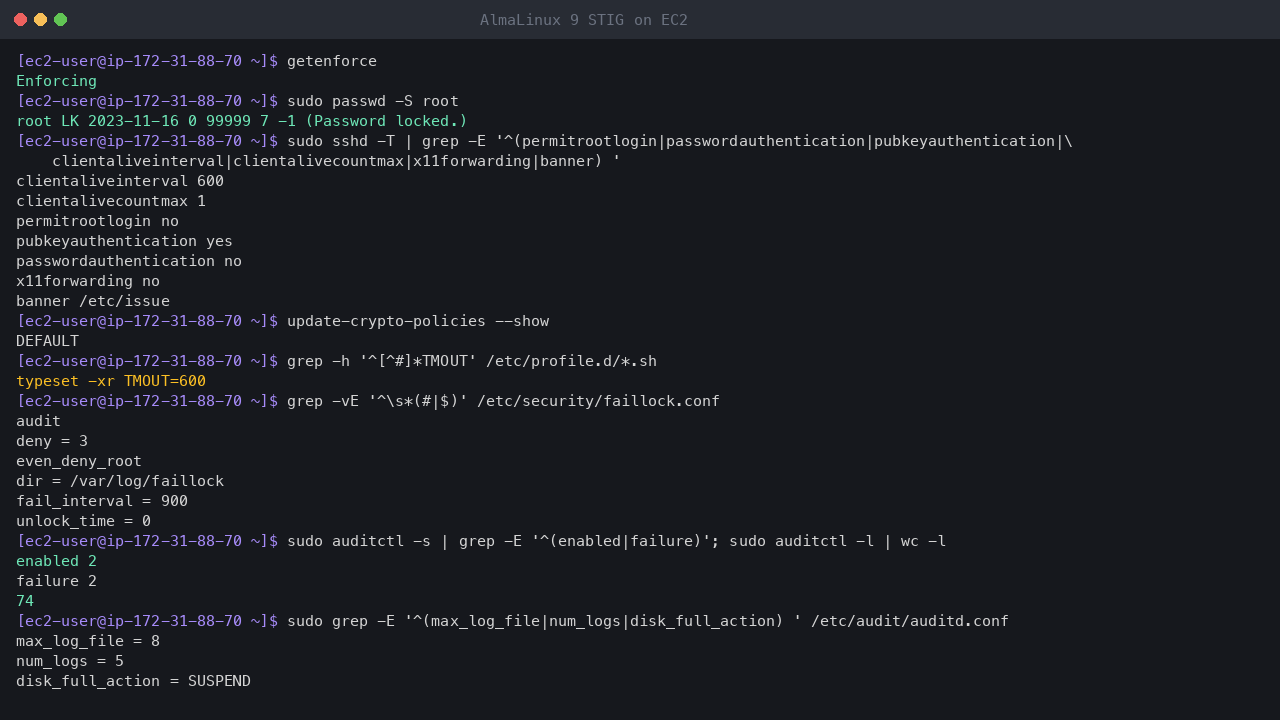Select the 'DEFAULT' crypto policy output
Viewport: 1280px width, 720px height.
(x=47, y=341)
